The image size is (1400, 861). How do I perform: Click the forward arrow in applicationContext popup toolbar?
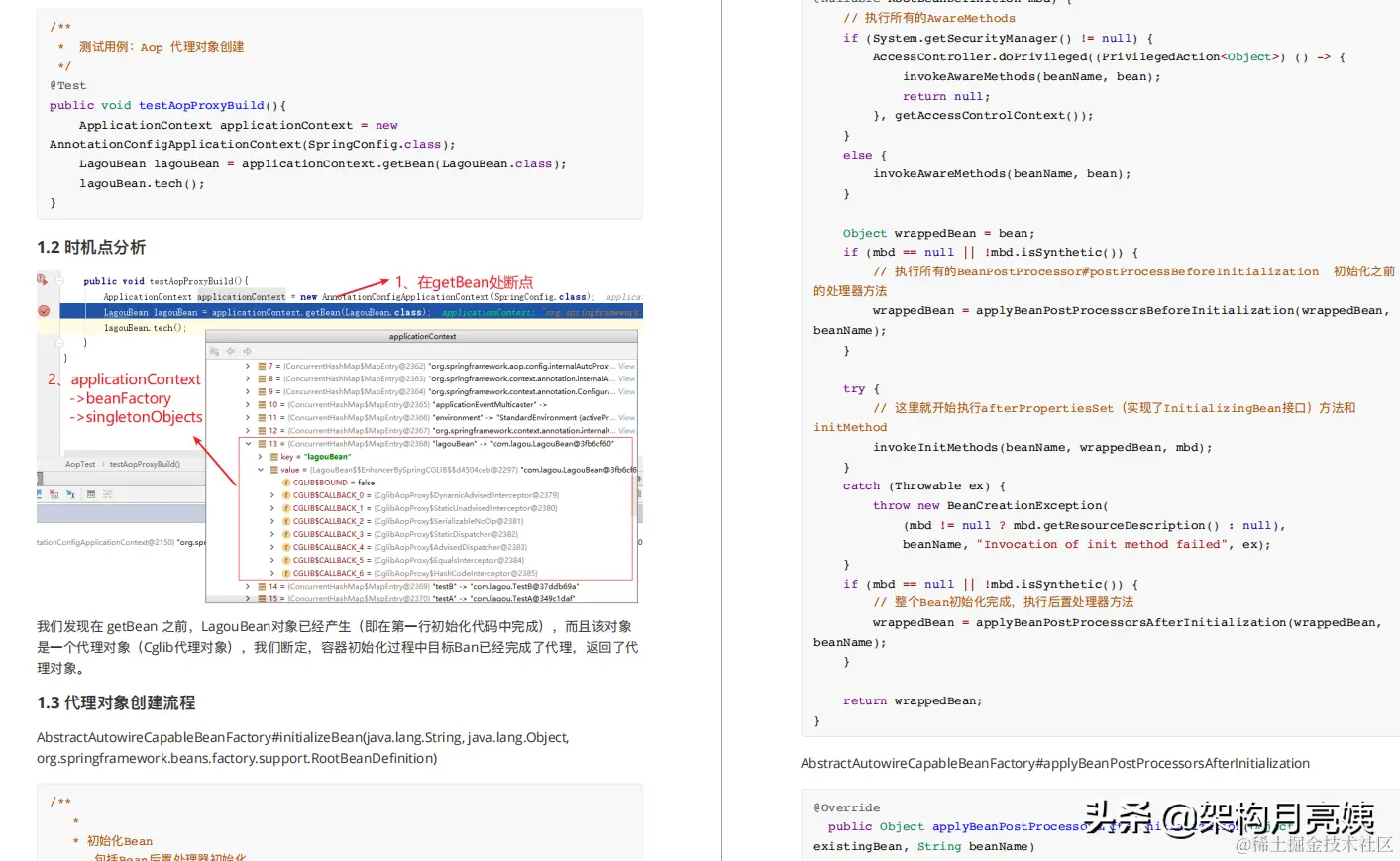tap(247, 351)
